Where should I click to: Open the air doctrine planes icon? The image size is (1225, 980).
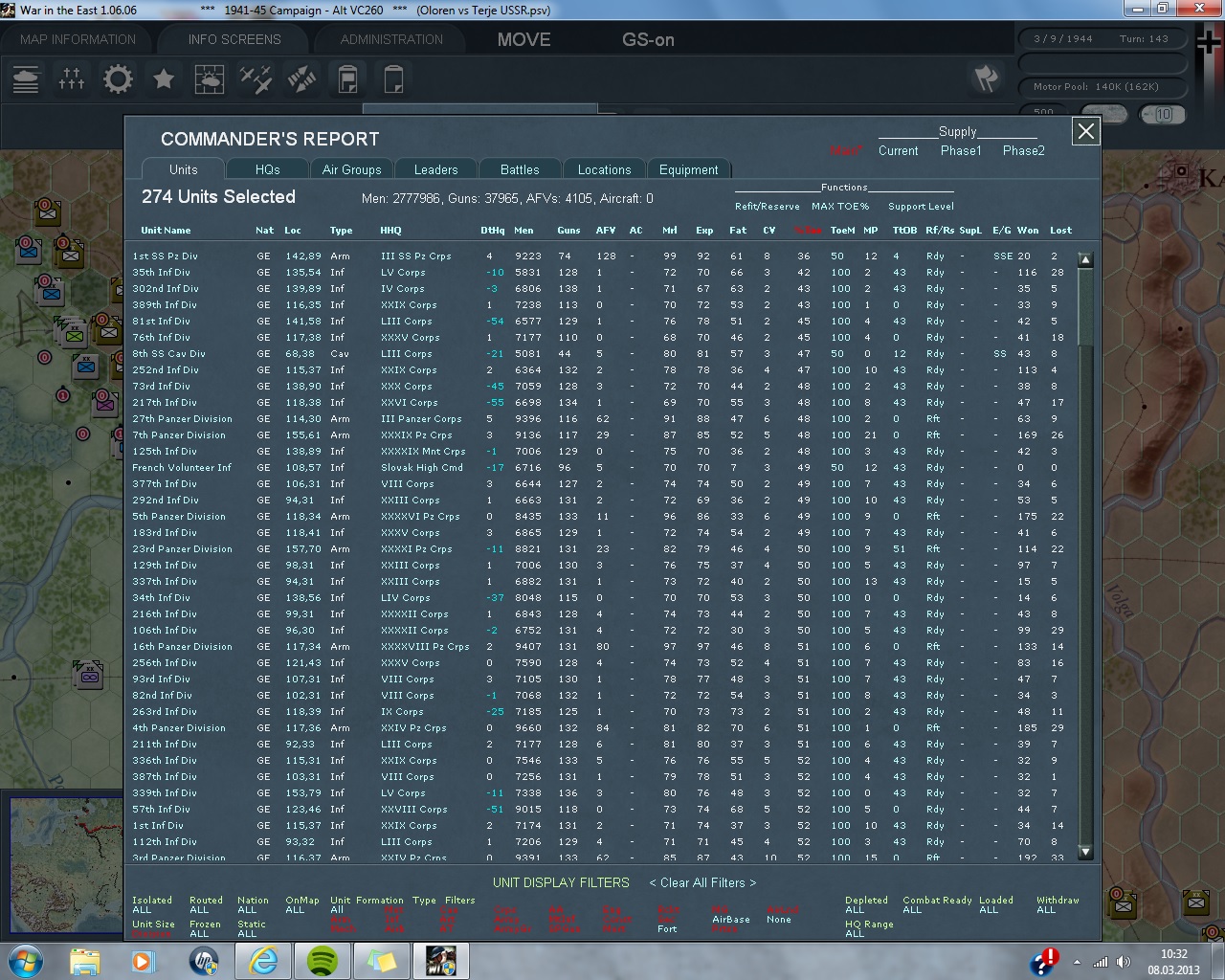256,78
